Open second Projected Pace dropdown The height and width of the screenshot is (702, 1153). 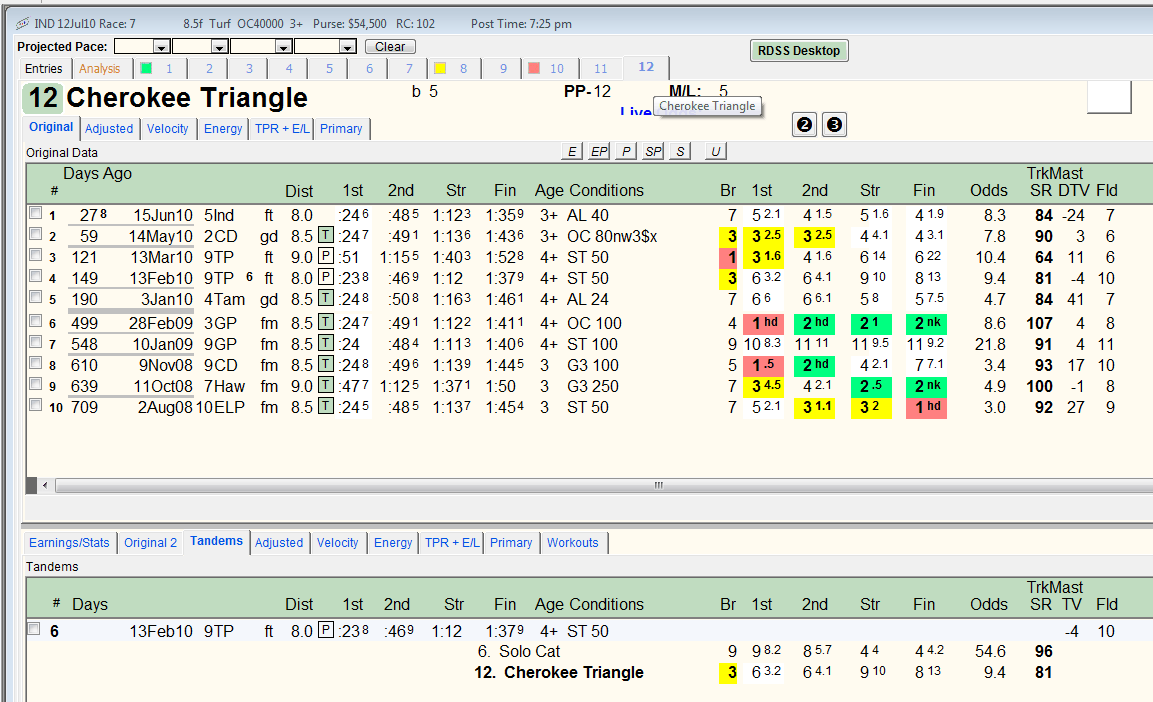click(x=219, y=47)
